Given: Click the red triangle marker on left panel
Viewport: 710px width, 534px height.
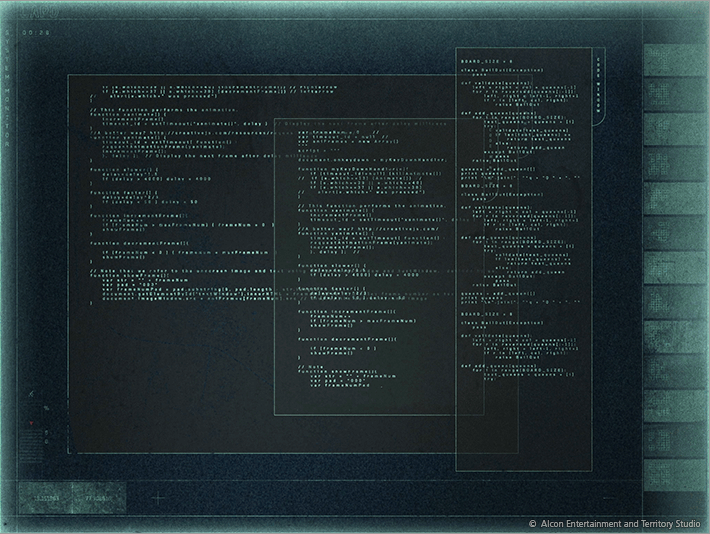Looking at the screenshot, I should pyautogui.click(x=33, y=423).
